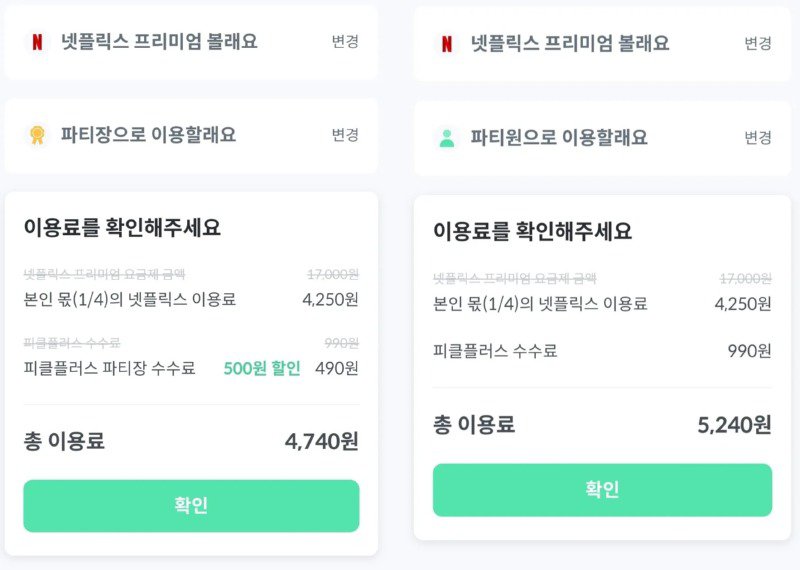This screenshot has height=570, width=800.
Task: Change the Netflix plan via 변경 in the left panel
Action: coord(345,42)
